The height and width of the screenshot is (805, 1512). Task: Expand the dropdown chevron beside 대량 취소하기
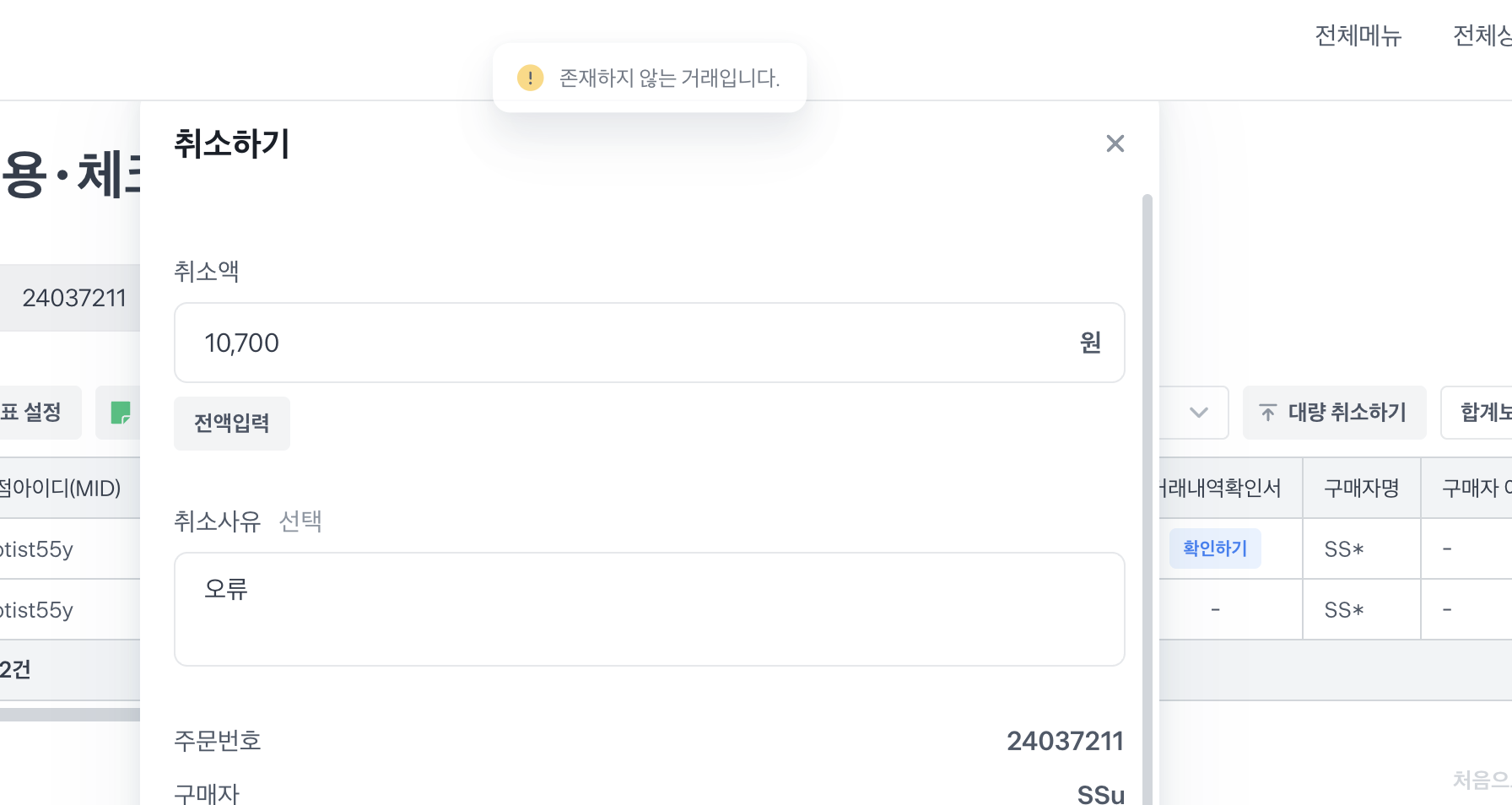[x=1198, y=413]
